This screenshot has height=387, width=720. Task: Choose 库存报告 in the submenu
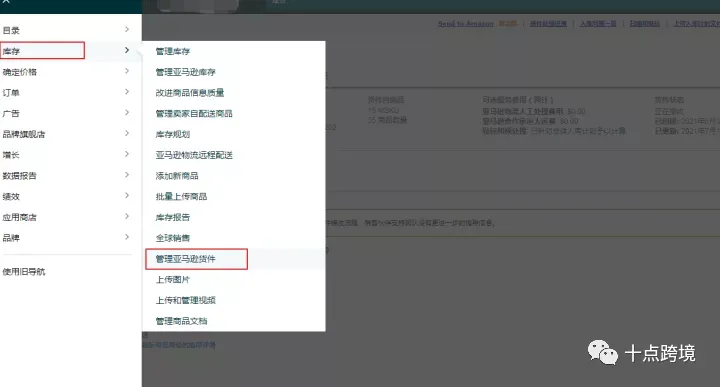[173, 217]
